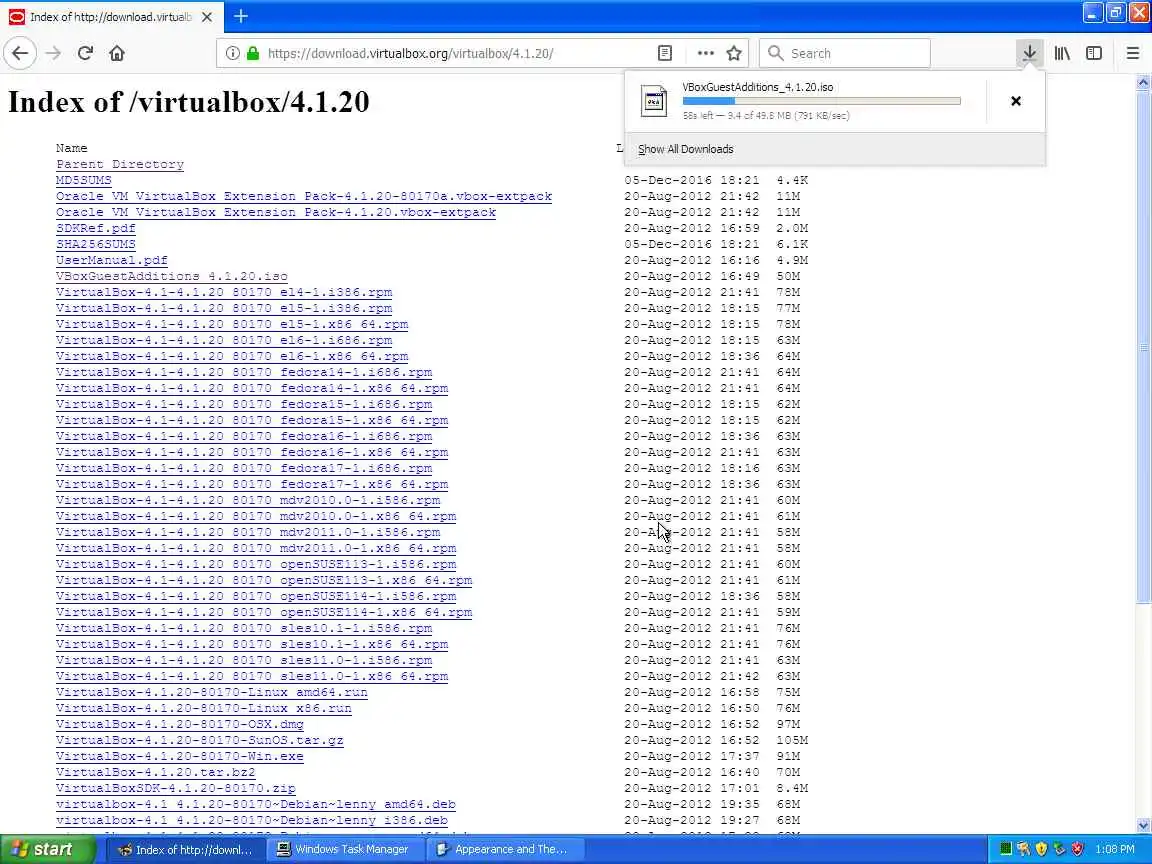Viewport: 1152px width, 864px height.
Task: Download mdv2011.0-1.x86_64.rpm package
Action: [256, 548]
